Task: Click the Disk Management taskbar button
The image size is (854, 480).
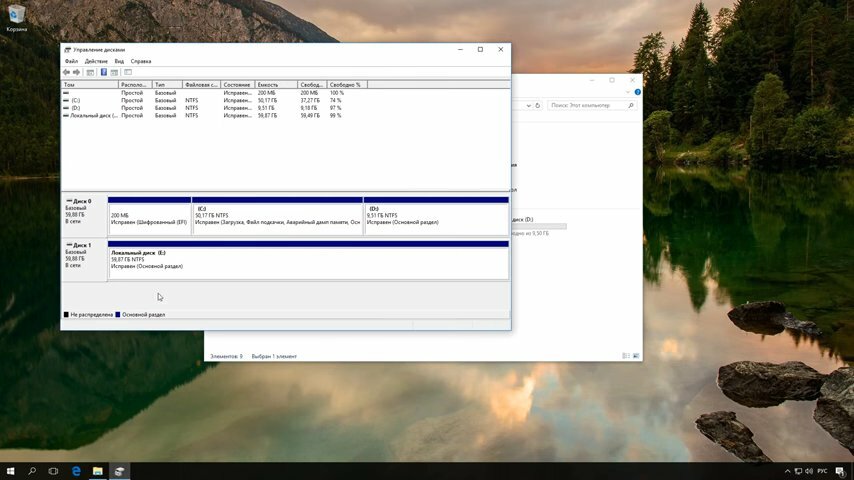Action: click(x=119, y=471)
